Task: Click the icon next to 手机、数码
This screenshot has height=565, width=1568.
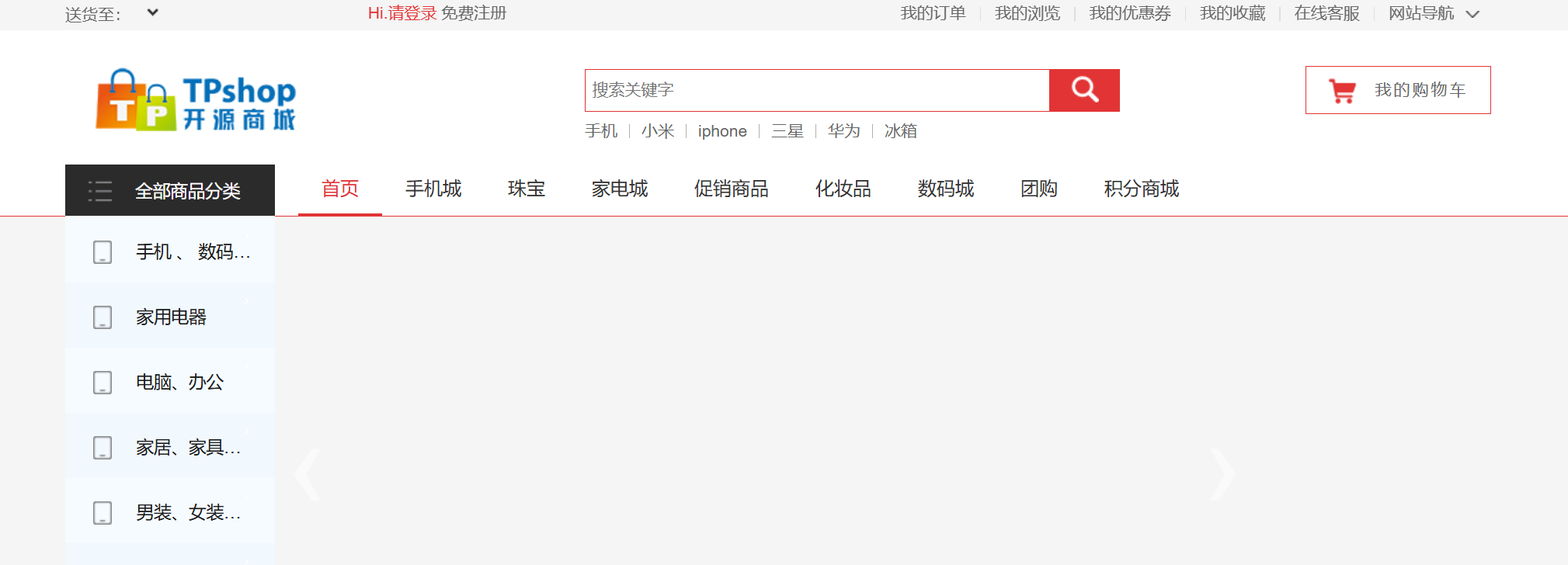Action: pos(103,252)
